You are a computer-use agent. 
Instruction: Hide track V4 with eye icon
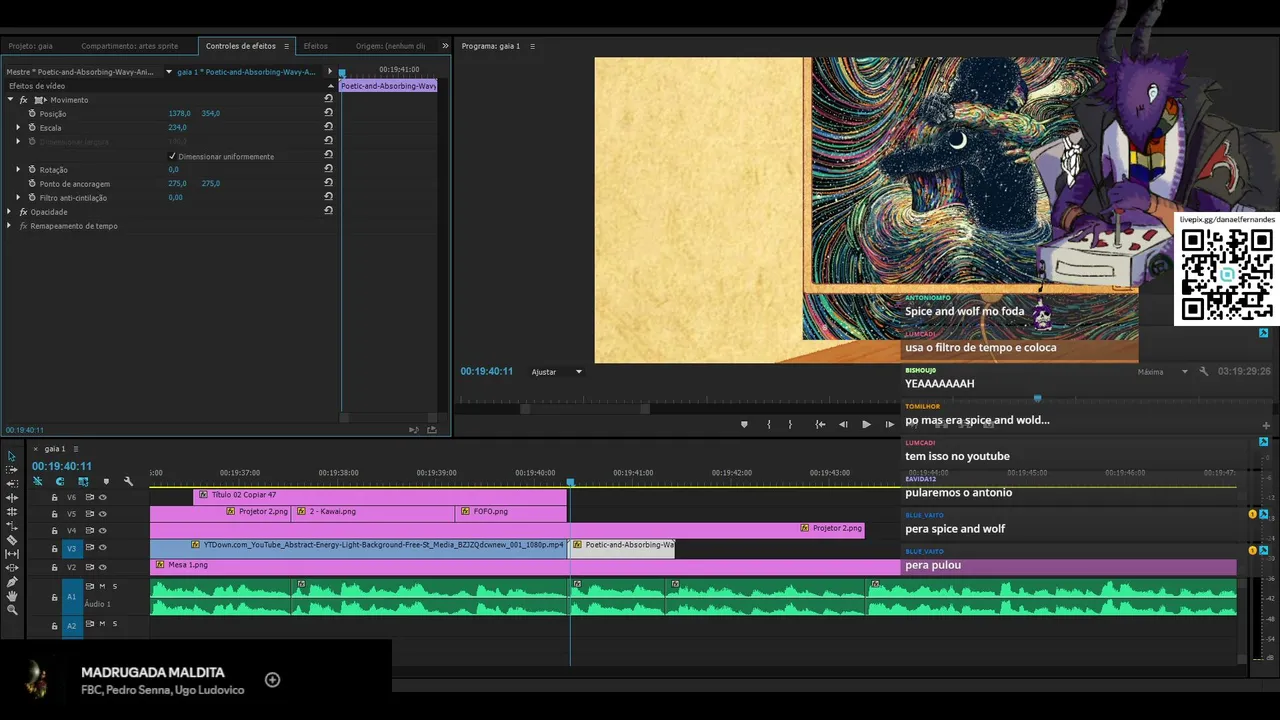[103, 530]
